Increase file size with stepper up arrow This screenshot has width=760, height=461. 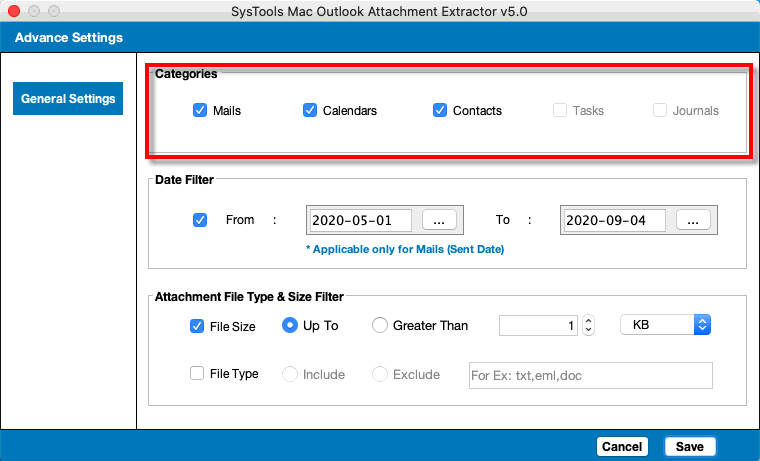[x=588, y=320]
